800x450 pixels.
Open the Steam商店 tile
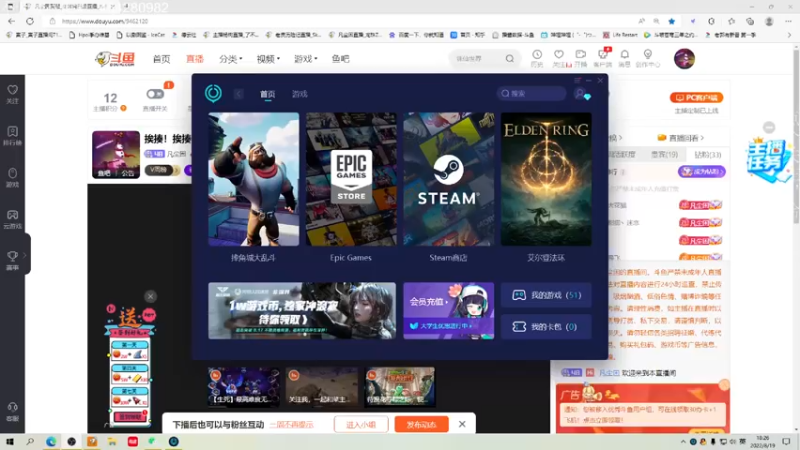coord(448,179)
